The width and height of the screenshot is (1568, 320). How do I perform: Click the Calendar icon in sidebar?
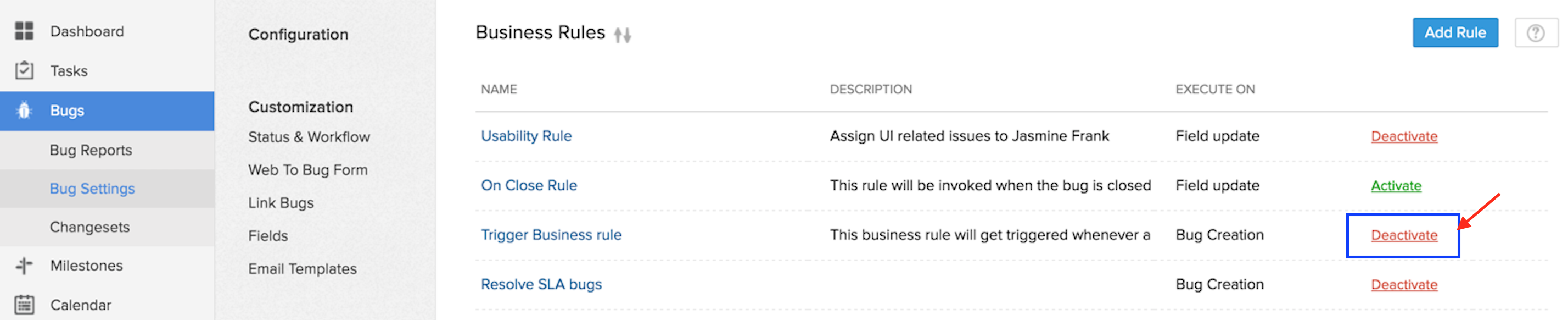pos(24,305)
